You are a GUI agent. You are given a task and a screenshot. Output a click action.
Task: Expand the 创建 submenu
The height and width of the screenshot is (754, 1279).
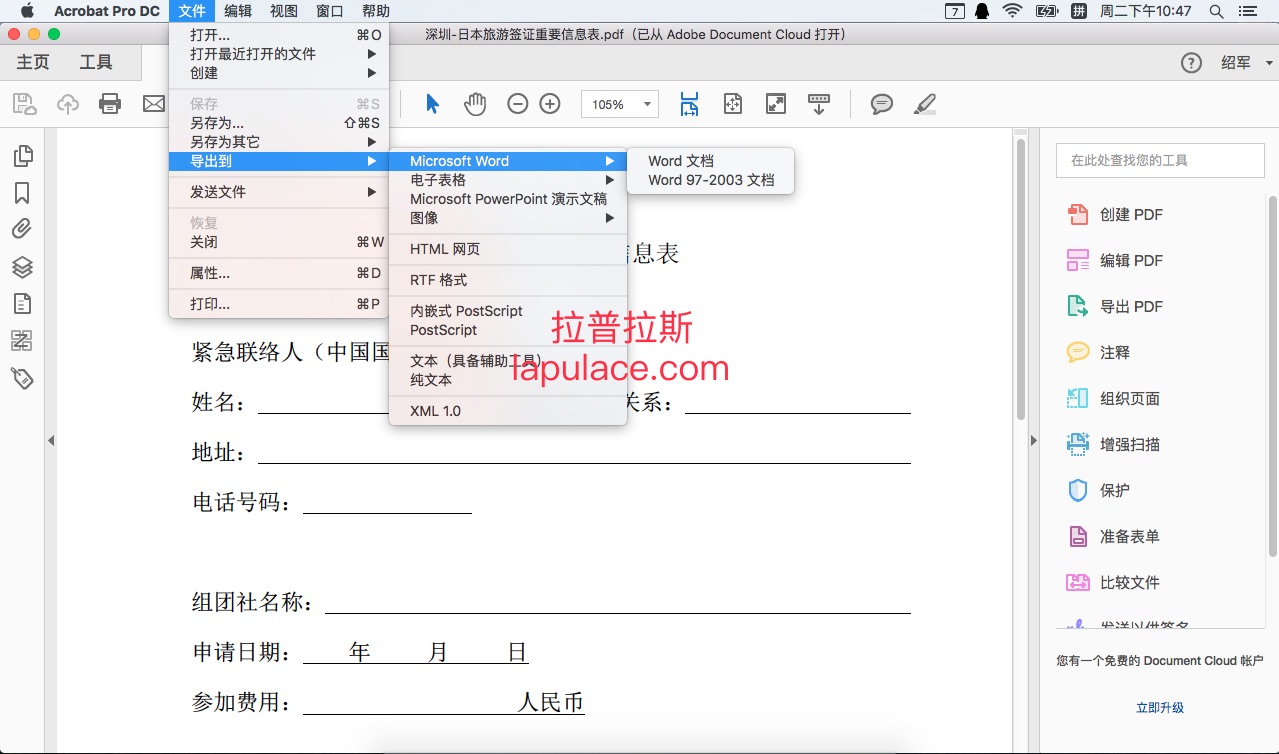279,73
